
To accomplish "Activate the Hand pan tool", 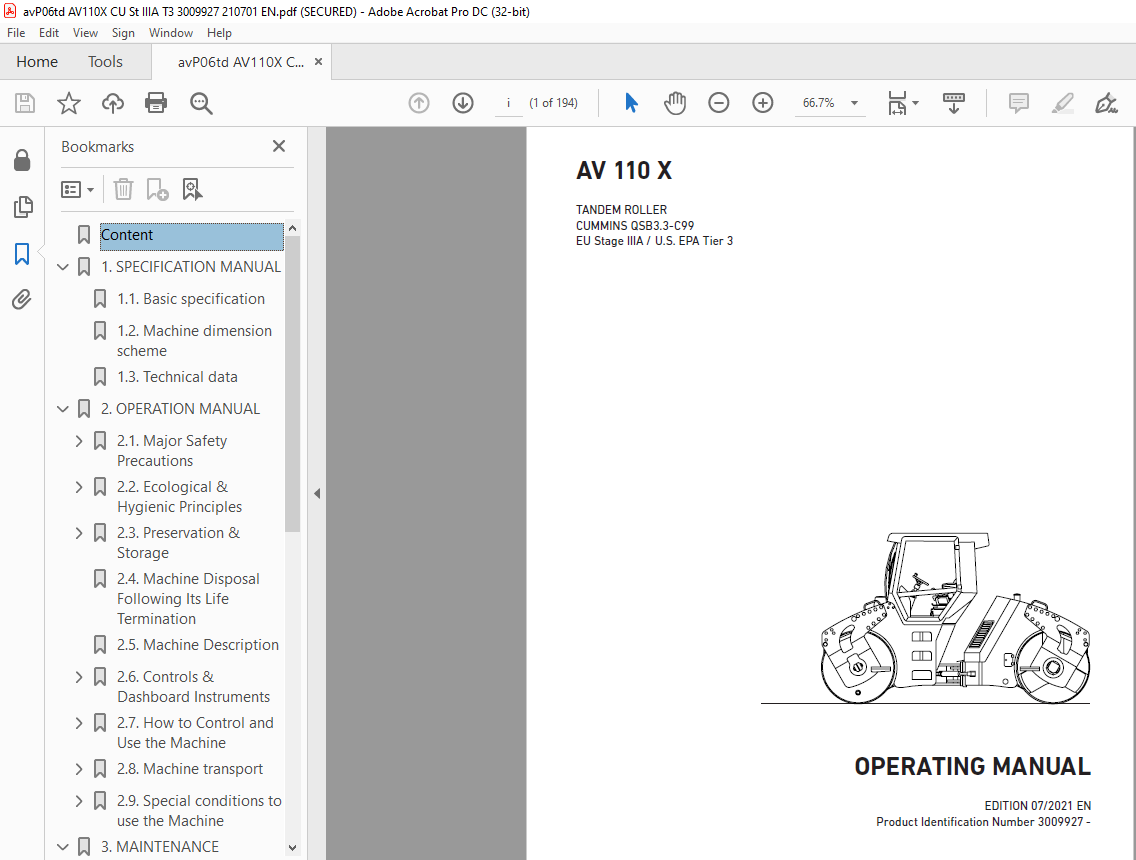I will tap(674, 103).
